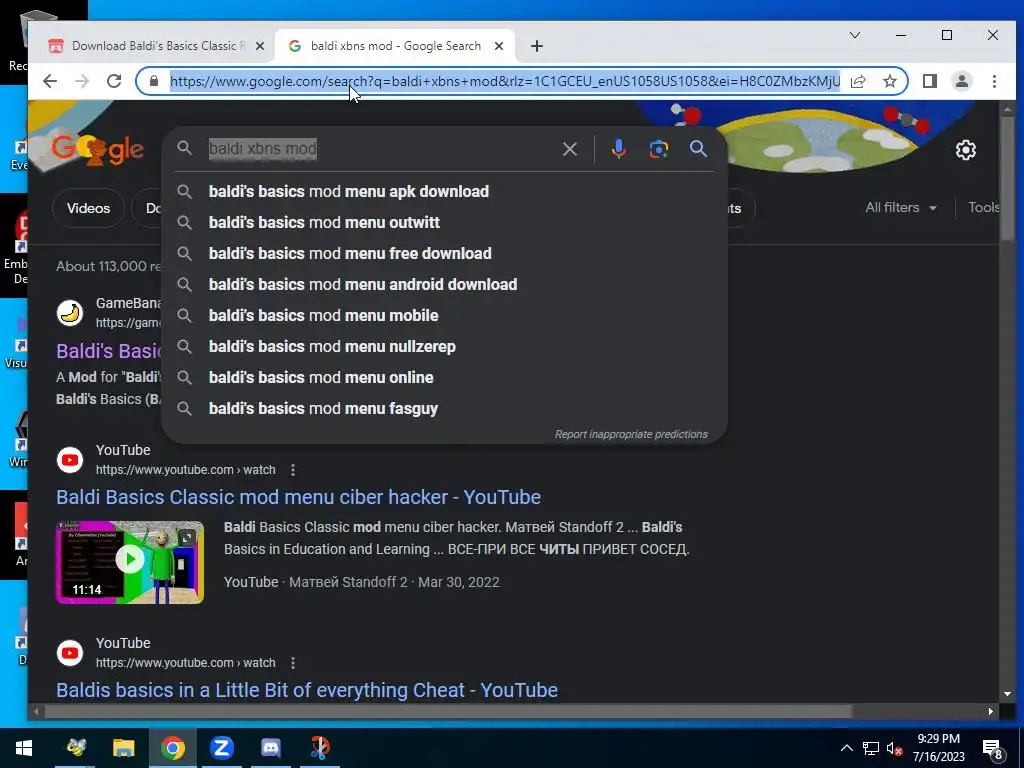Select baldi xbns mod Google Search tab

tap(395, 46)
